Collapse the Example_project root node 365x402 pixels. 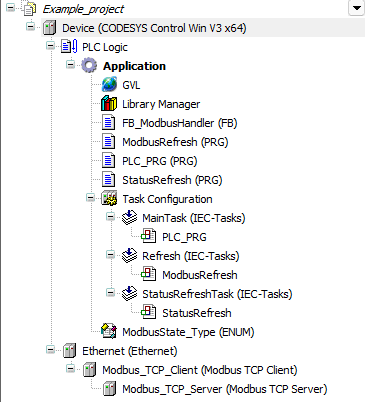(x=11, y=8)
